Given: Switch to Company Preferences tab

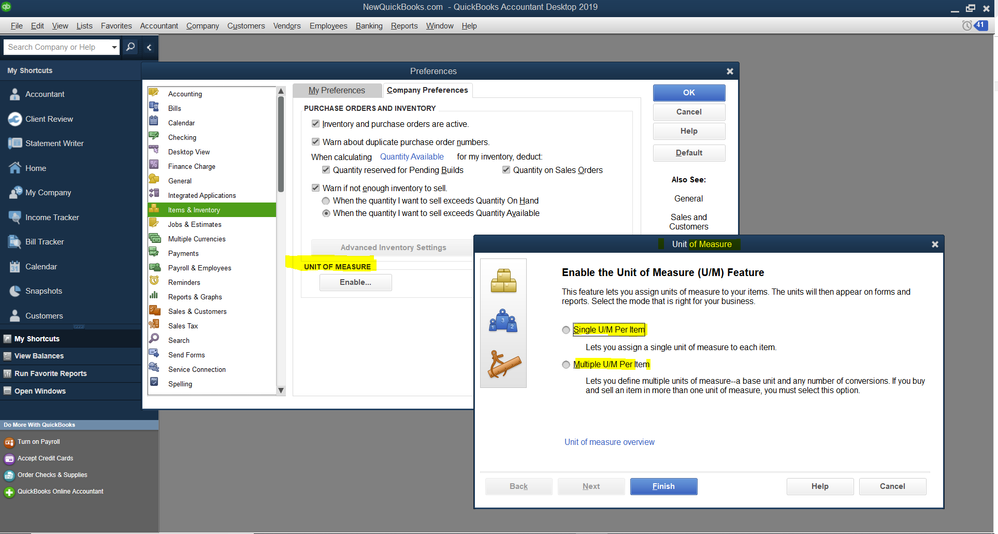Looking at the screenshot, I should point(427,90).
